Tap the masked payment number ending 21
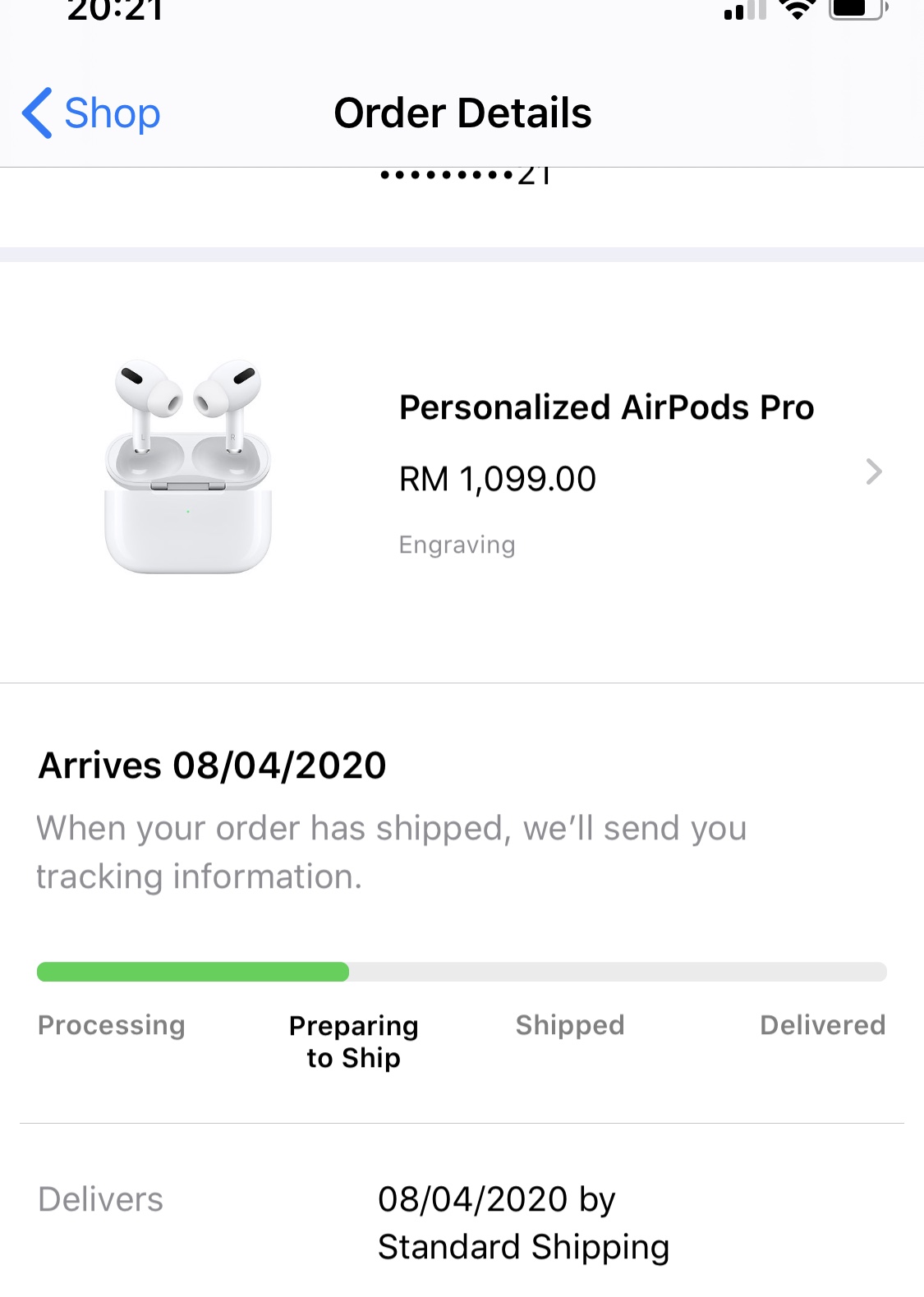 pos(466,176)
